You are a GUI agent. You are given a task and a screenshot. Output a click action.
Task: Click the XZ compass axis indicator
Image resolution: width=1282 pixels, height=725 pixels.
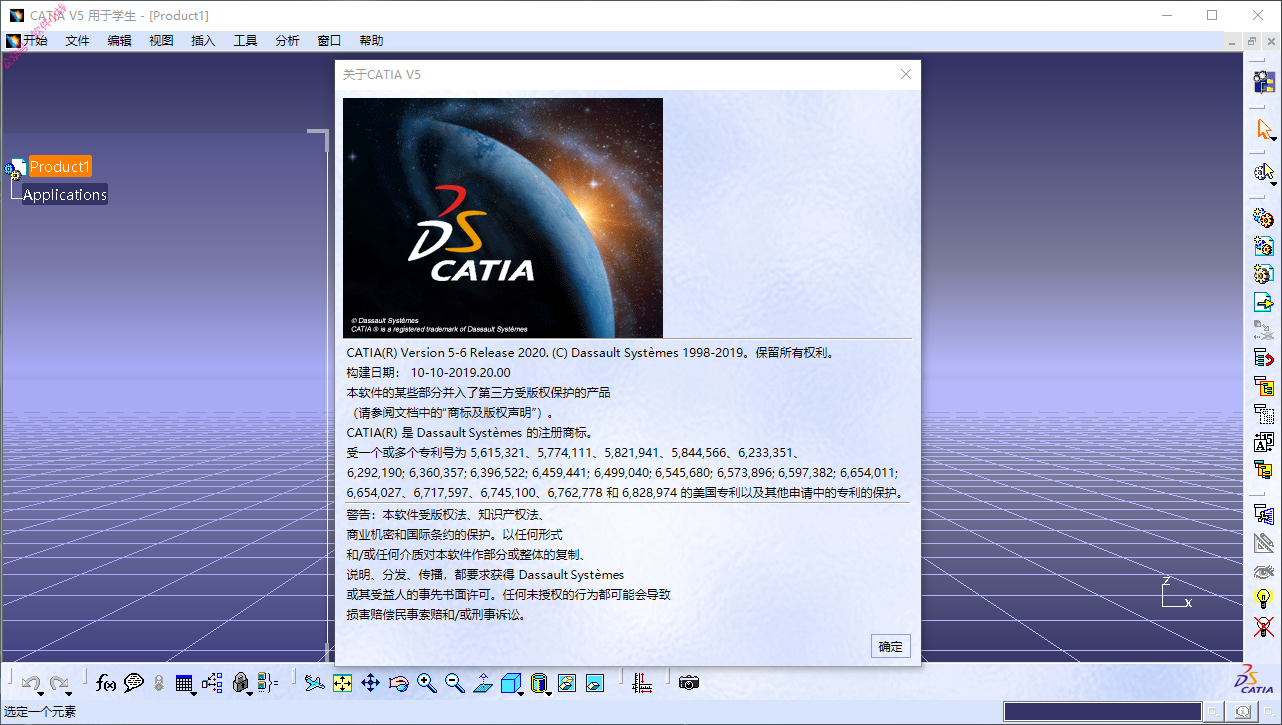[x=1176, y=593]
